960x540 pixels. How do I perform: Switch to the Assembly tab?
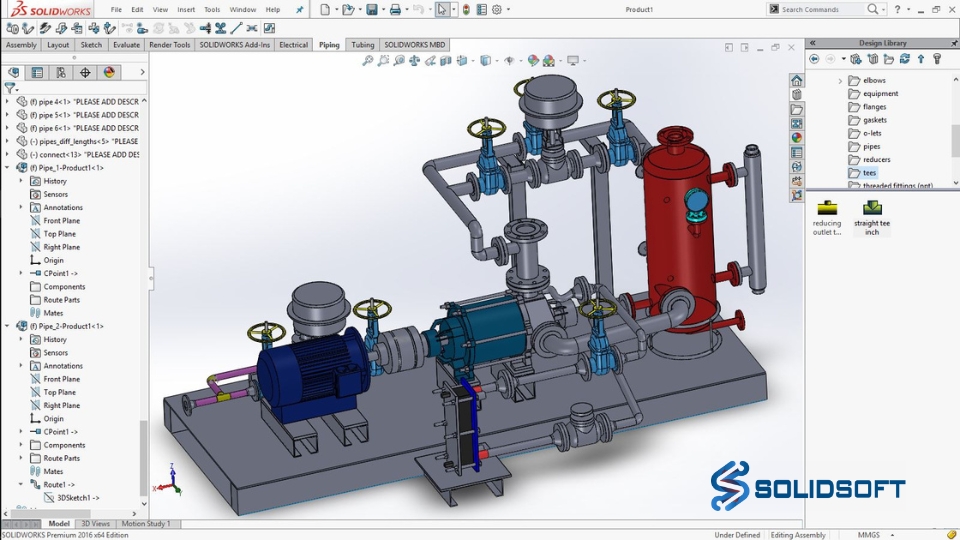click(x=21, y=45)
